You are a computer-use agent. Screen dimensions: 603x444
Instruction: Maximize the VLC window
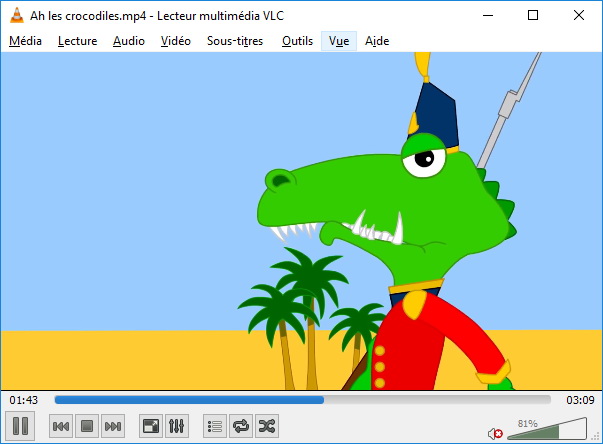tap(533, 15)
